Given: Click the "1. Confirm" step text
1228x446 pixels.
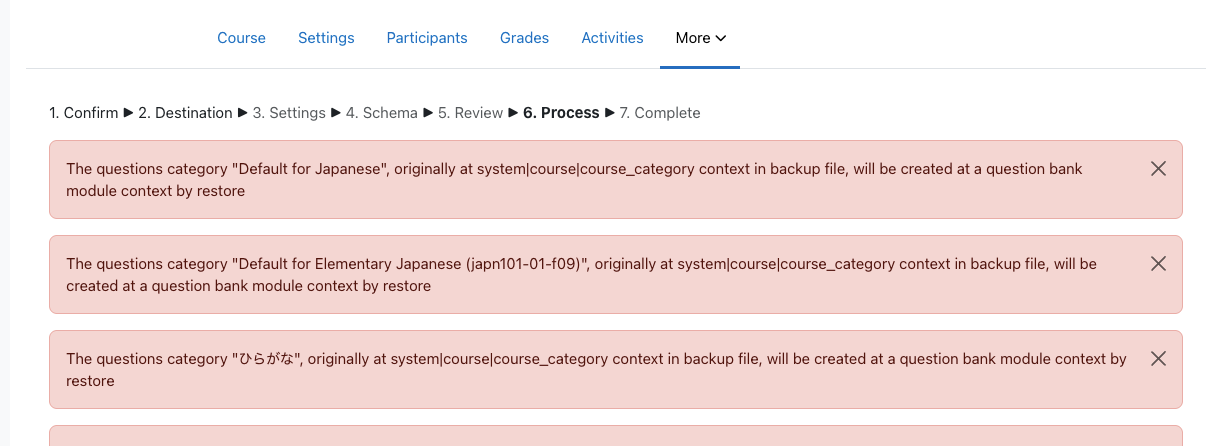Looking at the screenshot, I should 83,113.
